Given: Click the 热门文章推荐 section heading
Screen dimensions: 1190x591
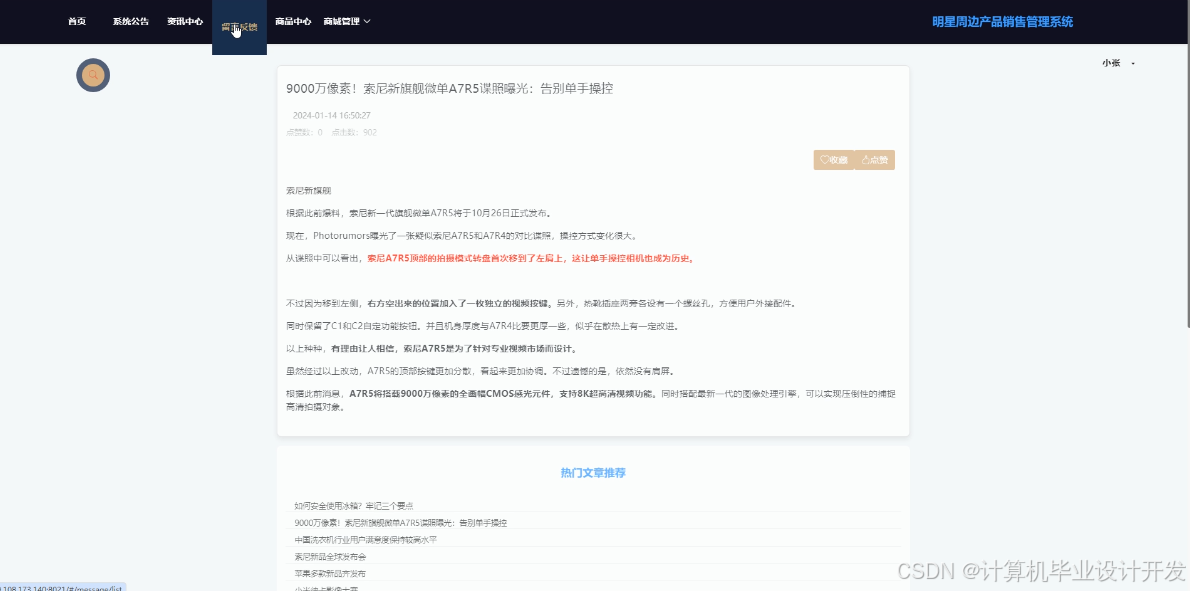Looking at the screenshot, I should pyautogui.click(x=593, y=473).
